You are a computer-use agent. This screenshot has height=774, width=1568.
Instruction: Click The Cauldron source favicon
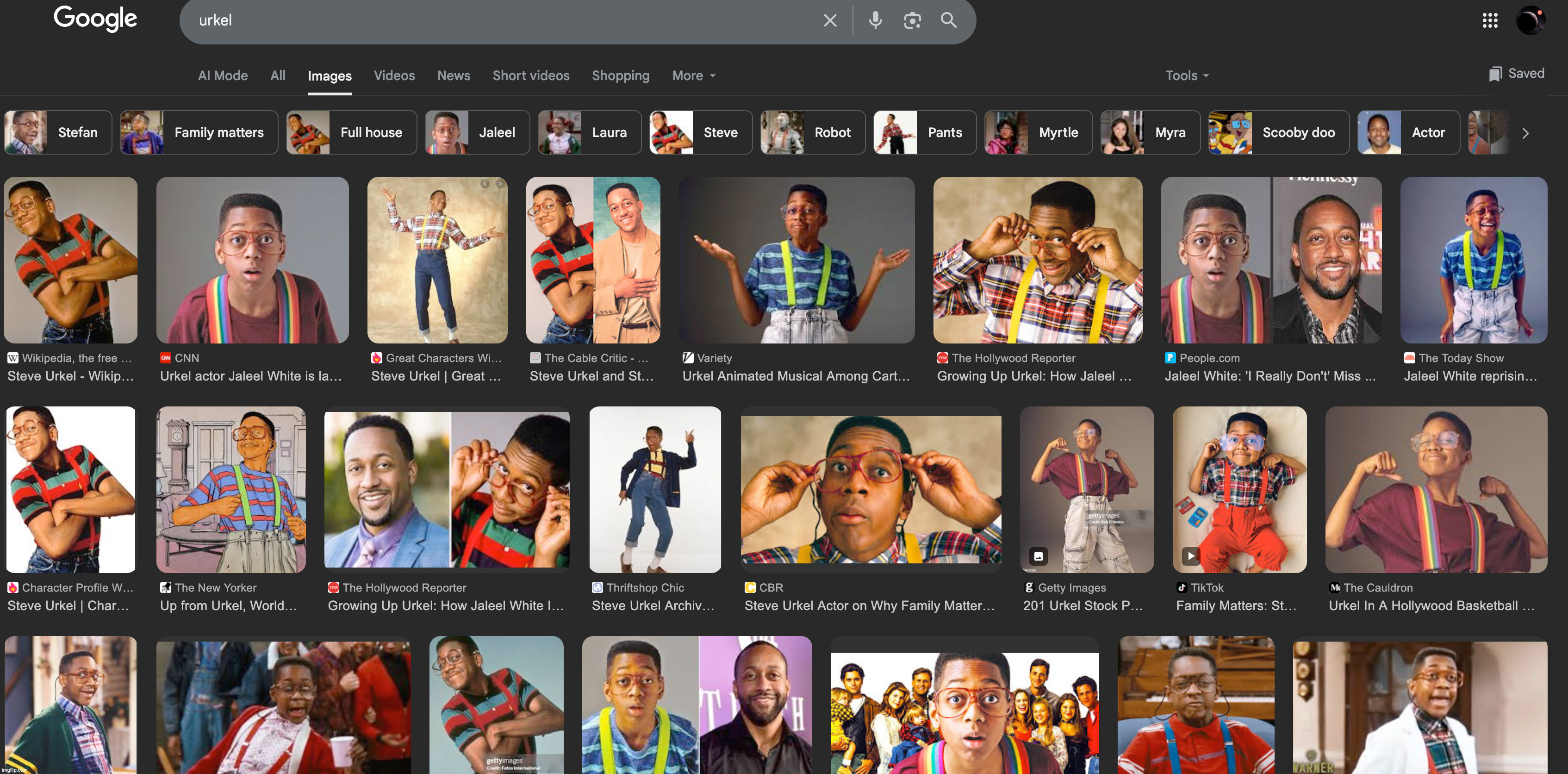pyautogui.click(x=1334, y=587)
